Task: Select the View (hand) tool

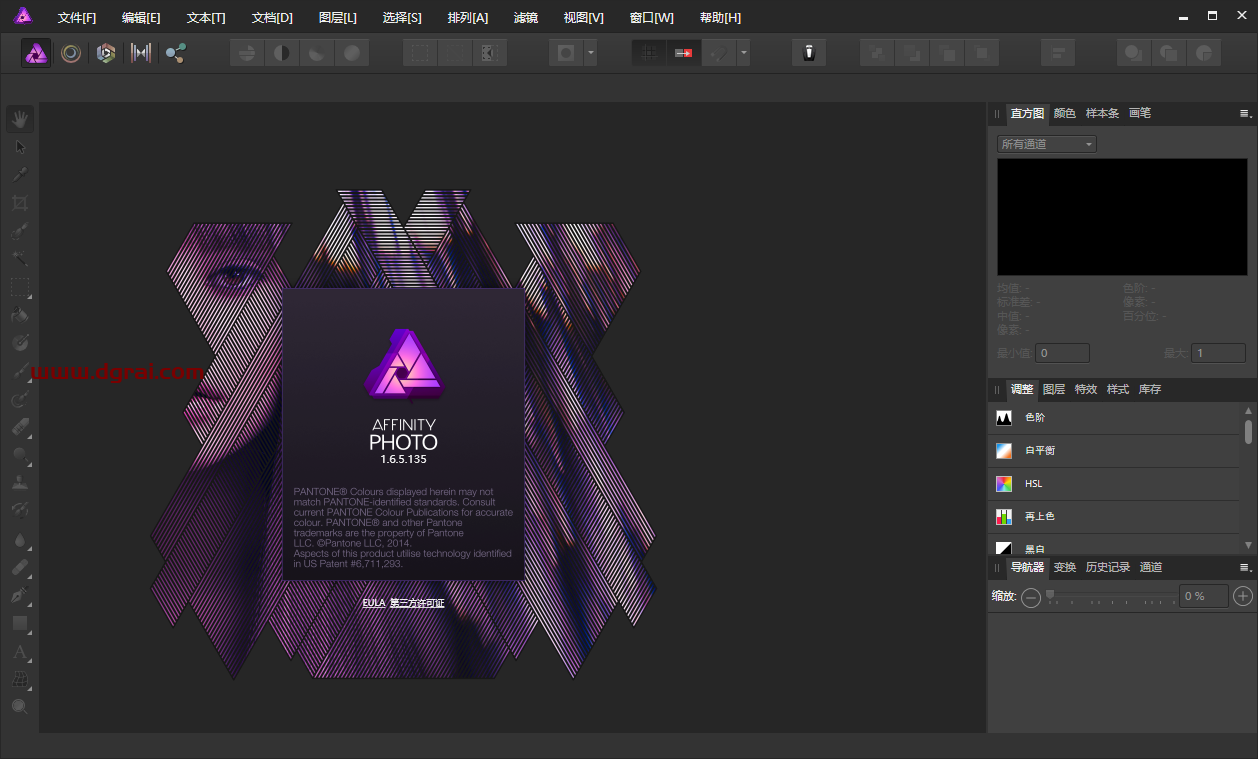Action: pyautogui.click(x=20, y=119)
